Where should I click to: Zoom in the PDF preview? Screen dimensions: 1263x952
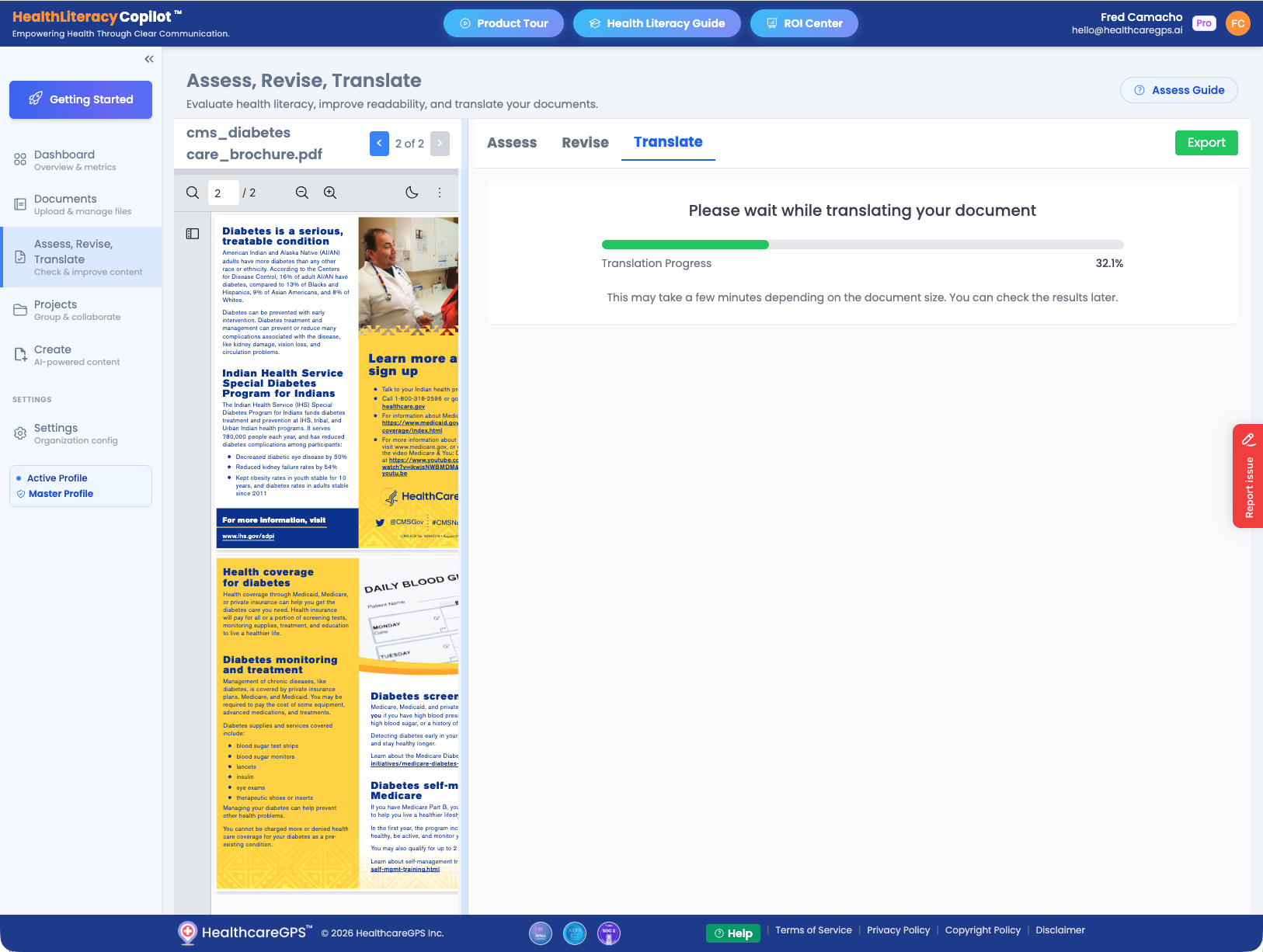330,192
